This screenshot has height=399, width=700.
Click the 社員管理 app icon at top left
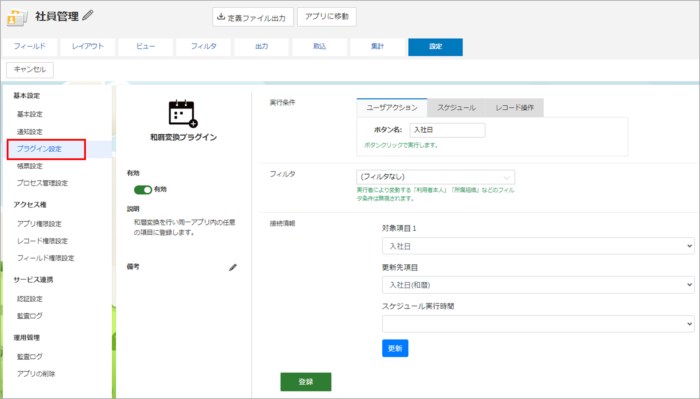pos(17,17)
